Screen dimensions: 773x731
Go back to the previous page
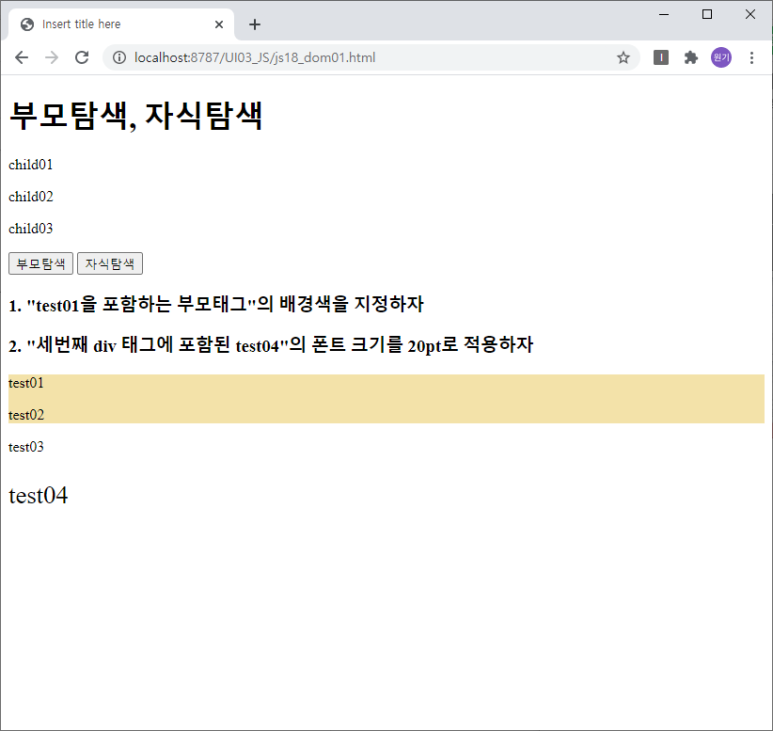pos(22,58)
